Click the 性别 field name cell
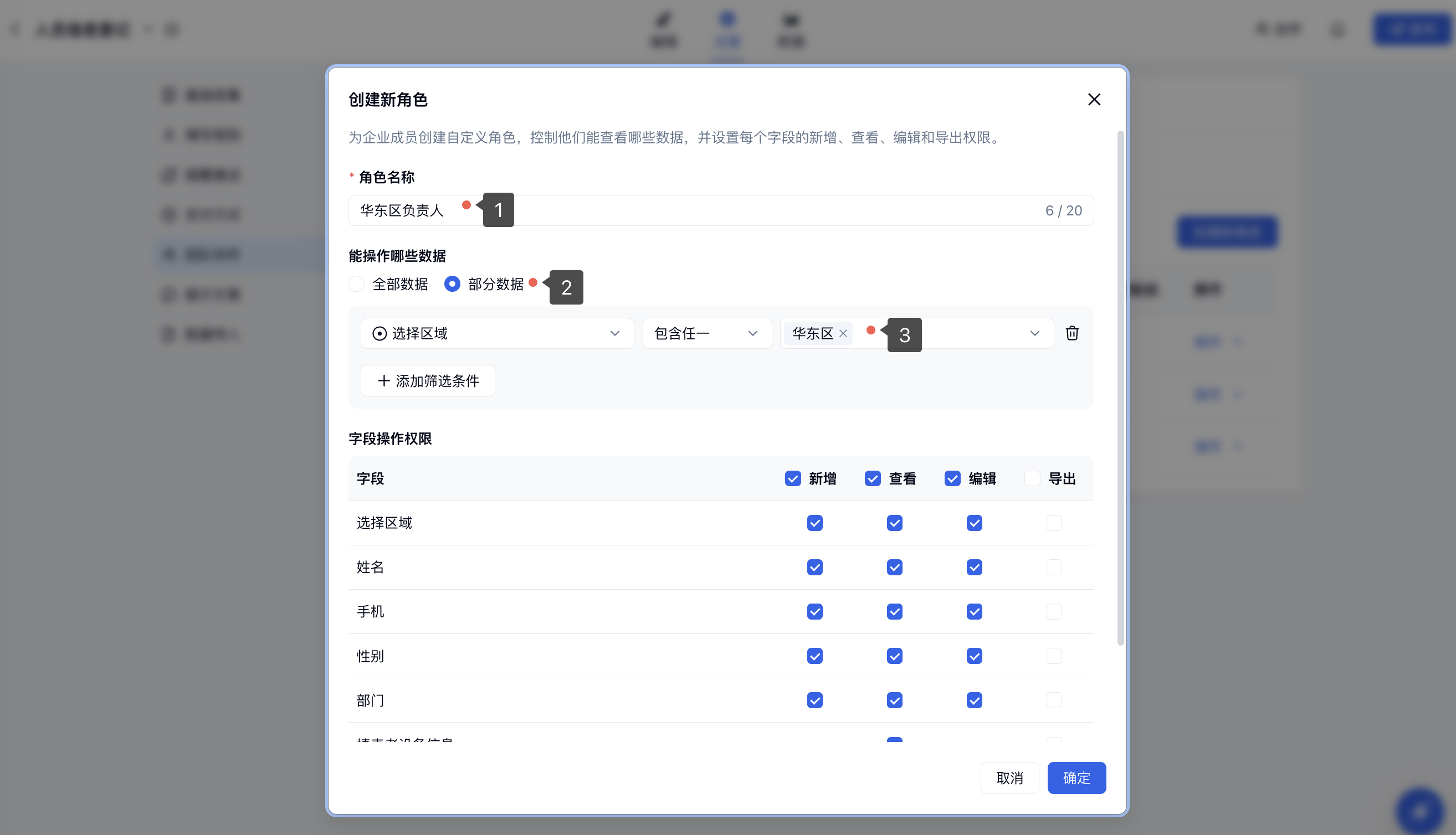 pyautogui.click(x=370, y=656)
